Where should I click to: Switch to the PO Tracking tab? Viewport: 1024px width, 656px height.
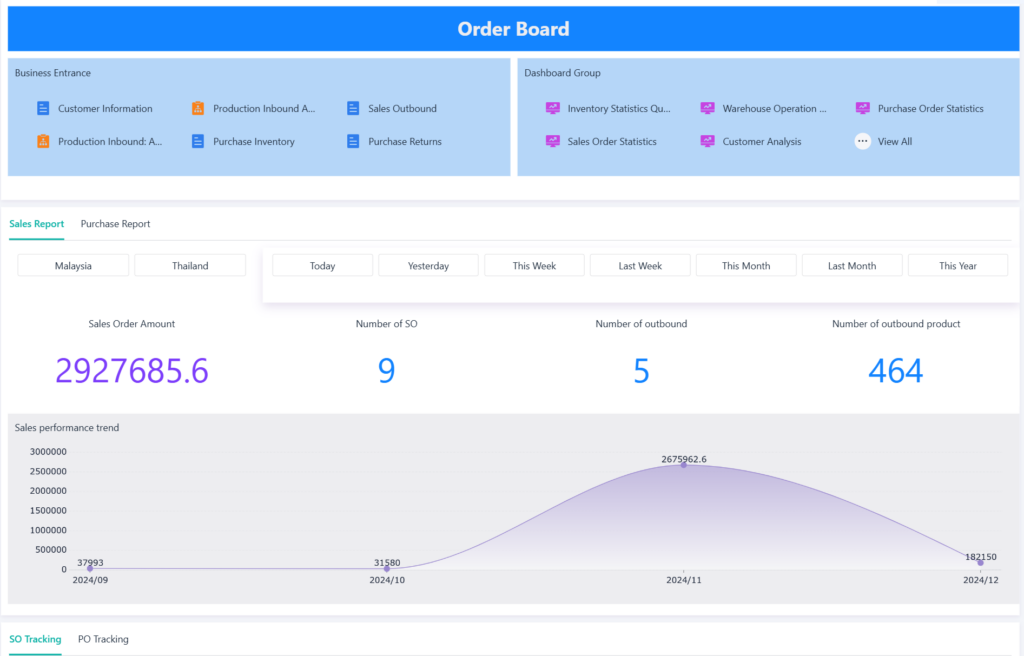[x=103, y=639]
